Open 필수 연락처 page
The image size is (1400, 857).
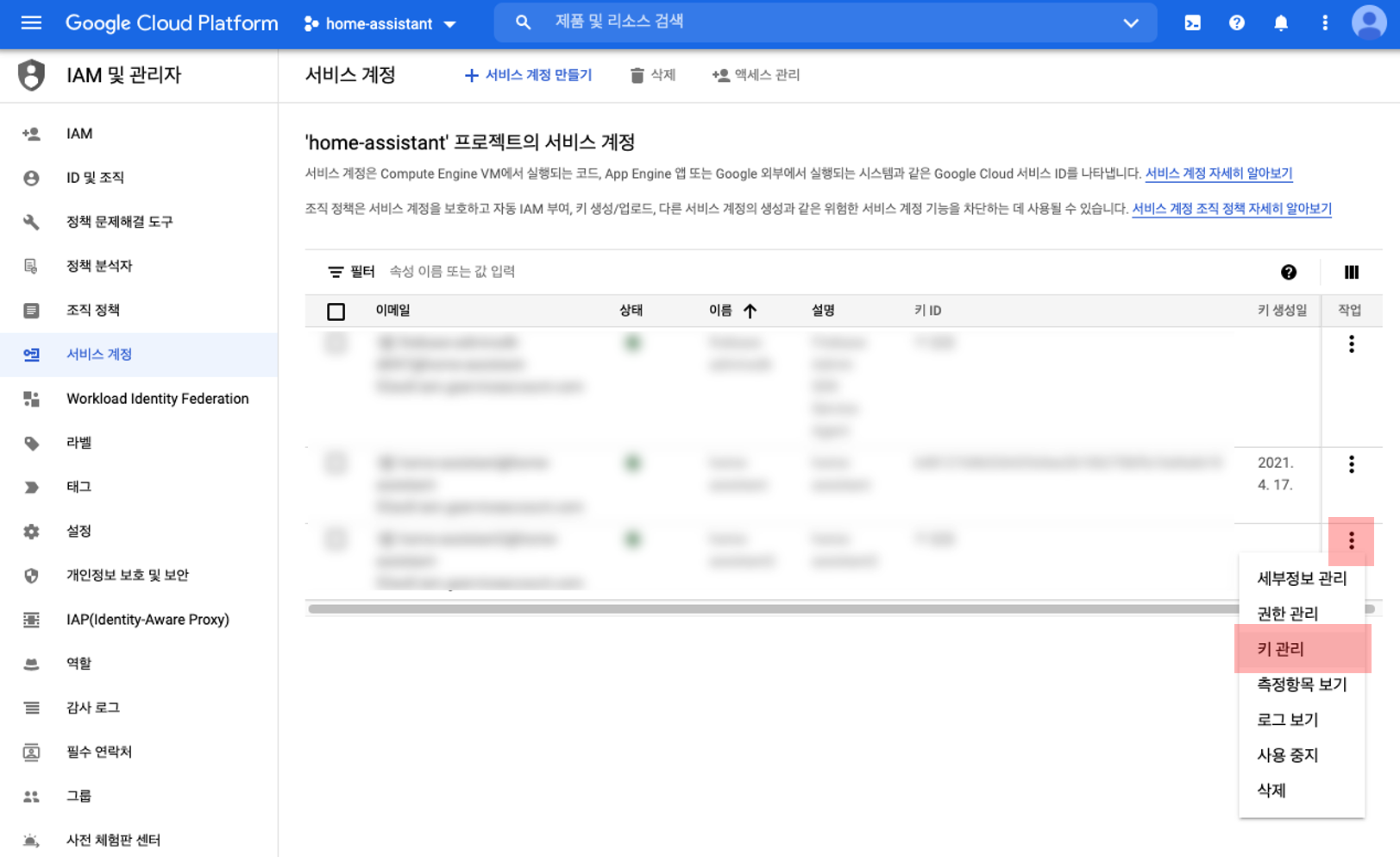(139, 752)
